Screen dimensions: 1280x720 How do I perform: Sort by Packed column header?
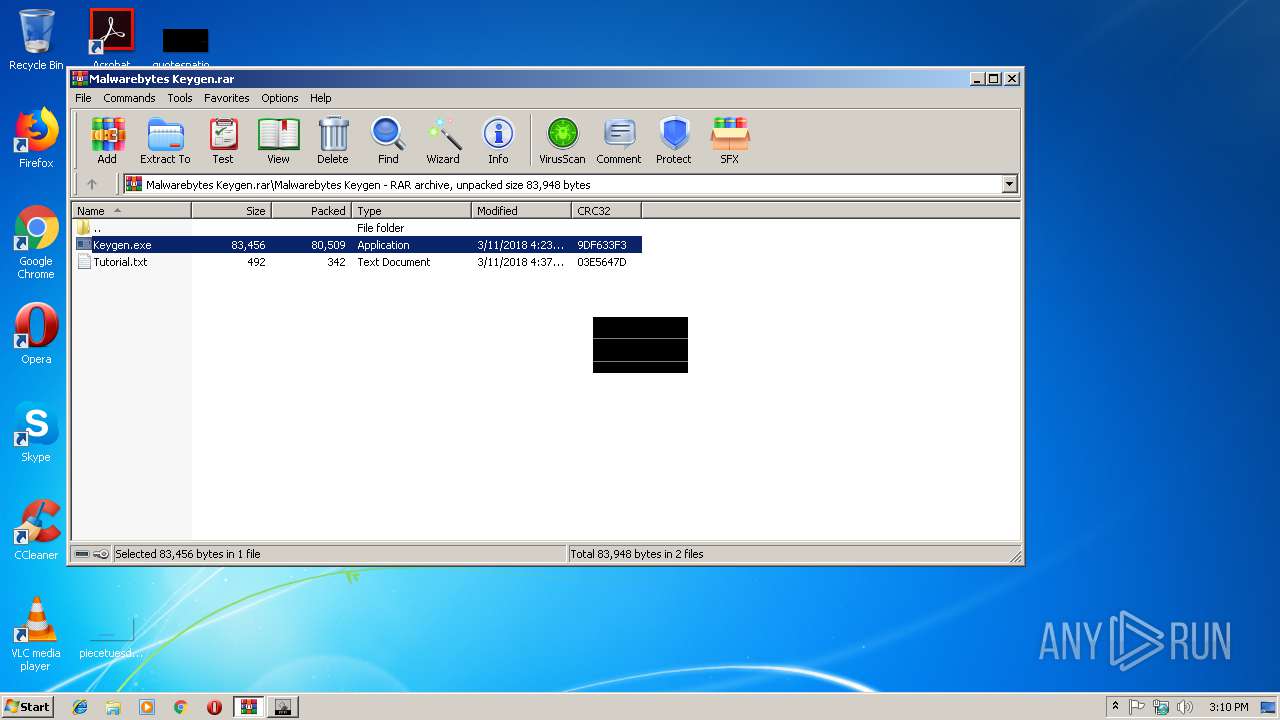click(312, 211)
